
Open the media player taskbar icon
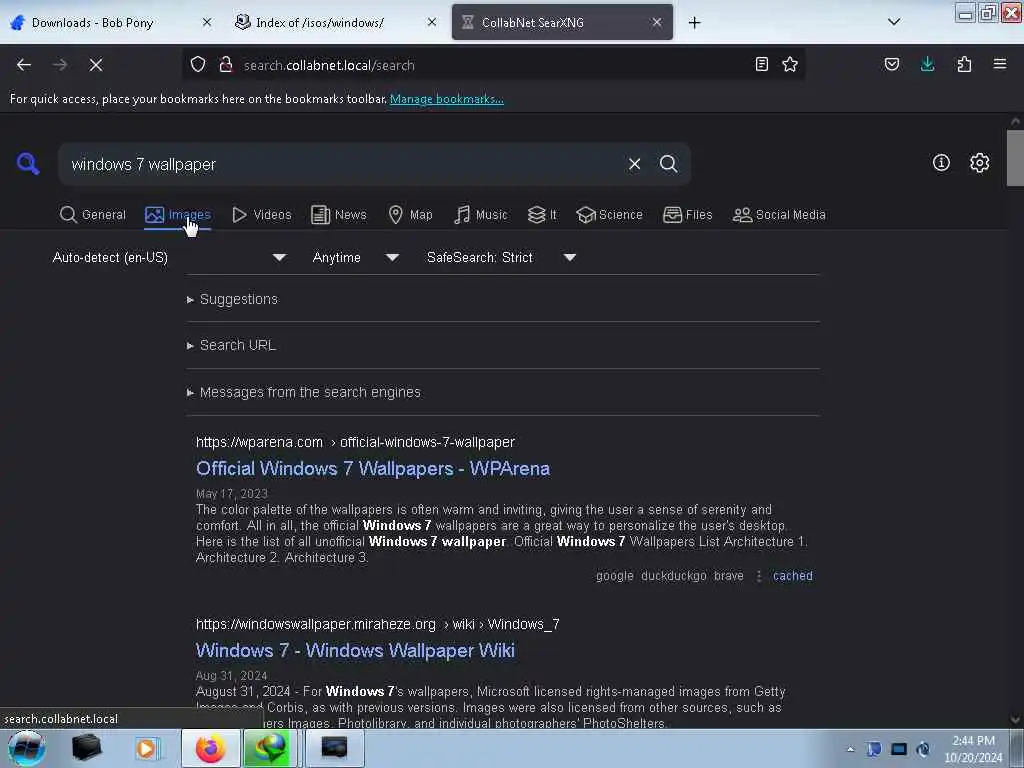[147, 748]
